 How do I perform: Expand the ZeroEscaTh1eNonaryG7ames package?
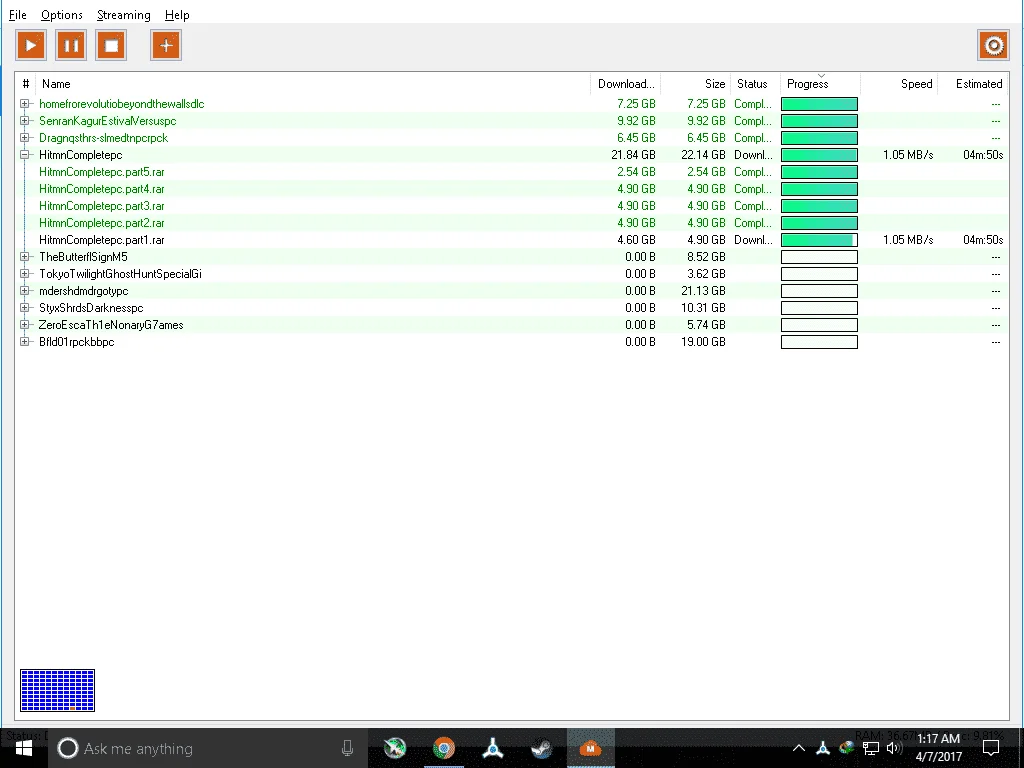(x=25, y=325)
